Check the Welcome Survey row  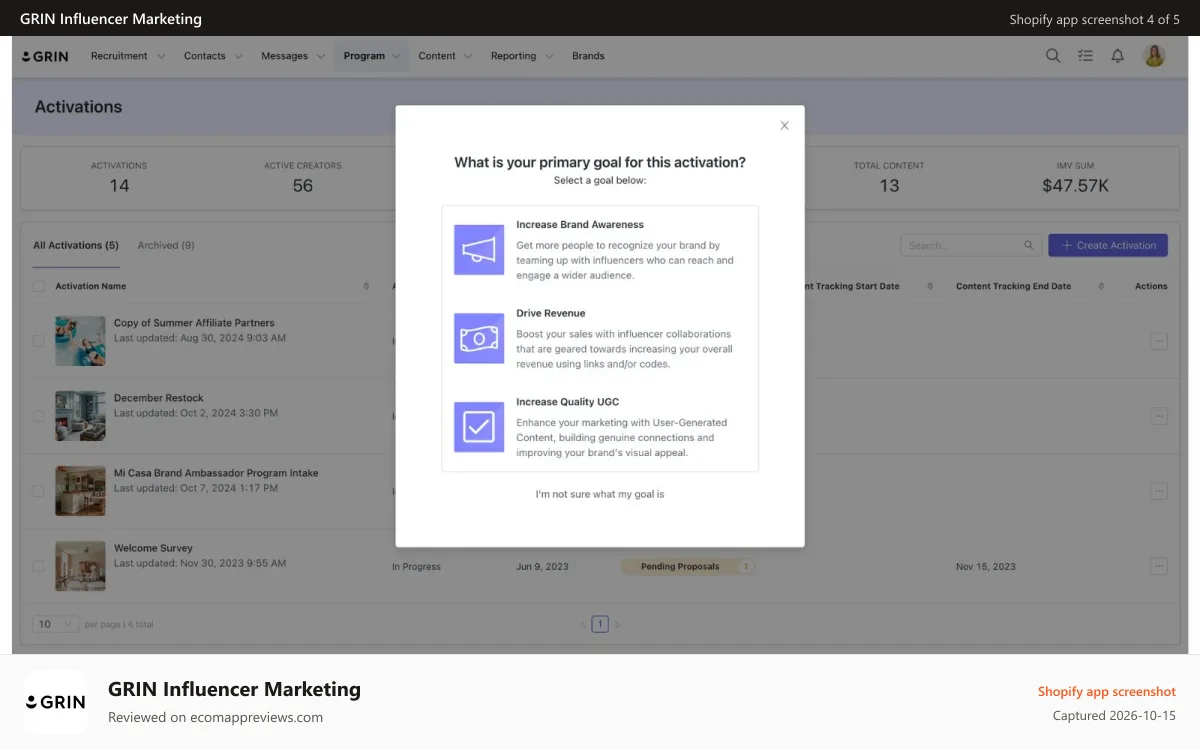pos(38,566)
